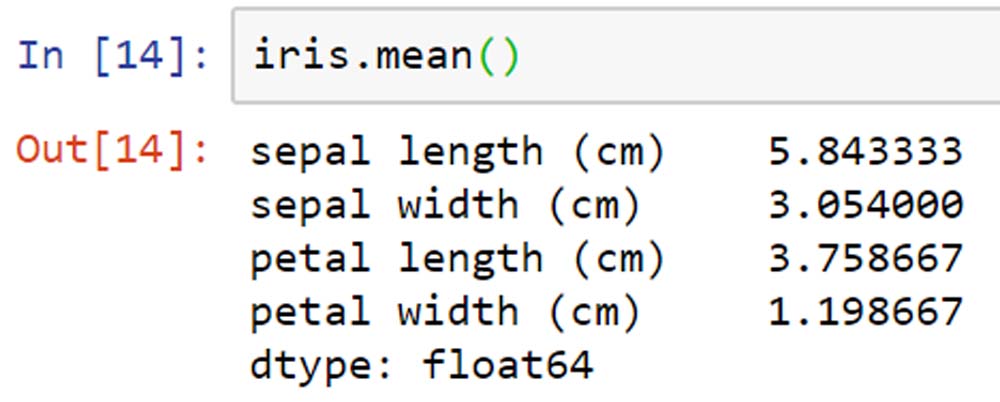
Task: Click the colon after In [14]
Action: [200, 57]
